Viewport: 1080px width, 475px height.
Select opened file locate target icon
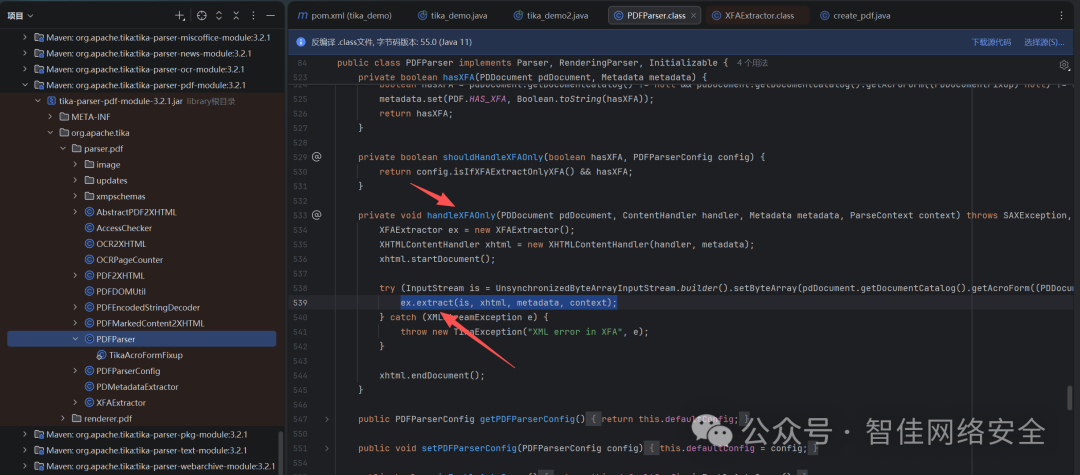201,15
